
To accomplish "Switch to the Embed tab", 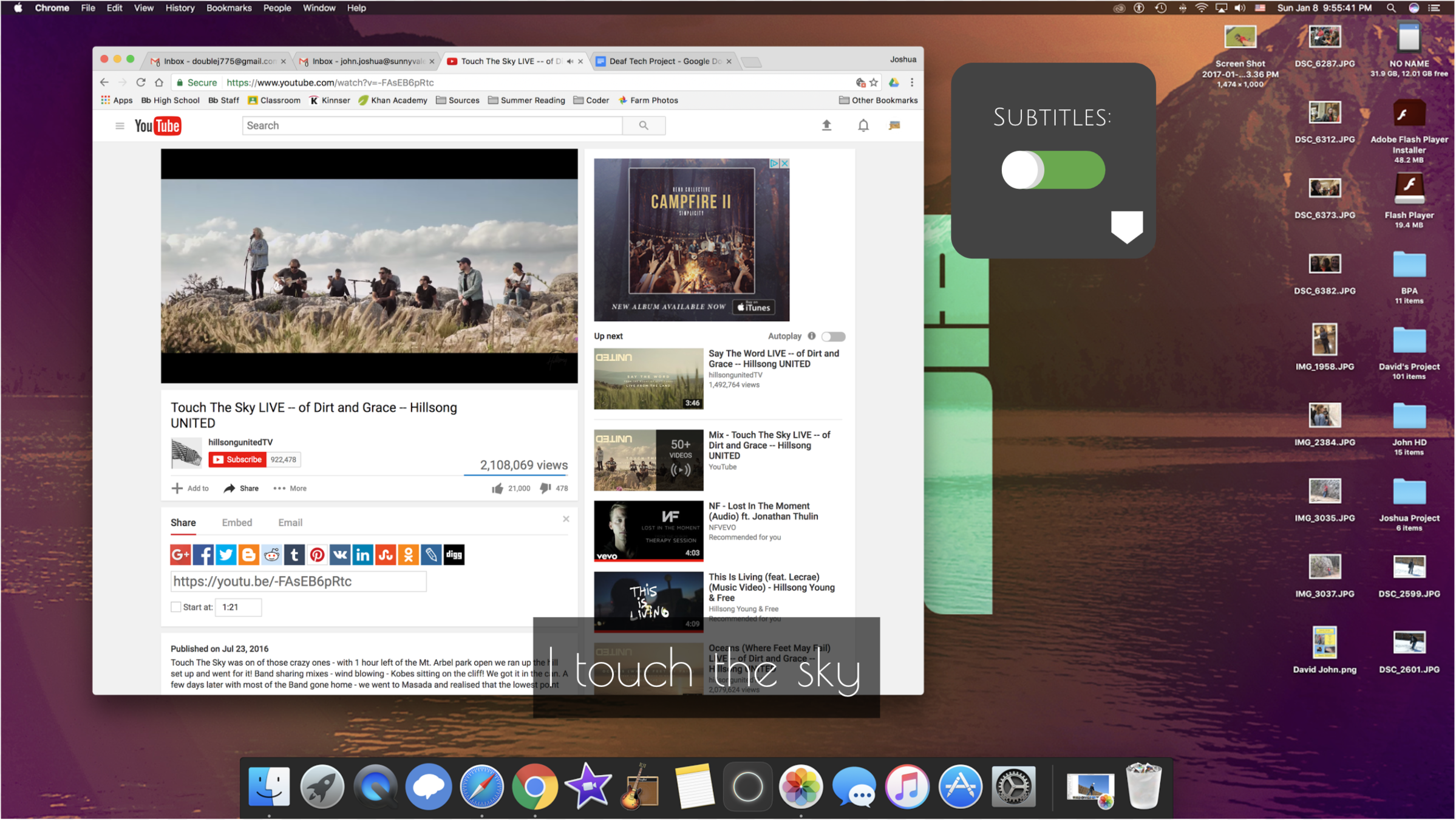I will click(237, 522).
